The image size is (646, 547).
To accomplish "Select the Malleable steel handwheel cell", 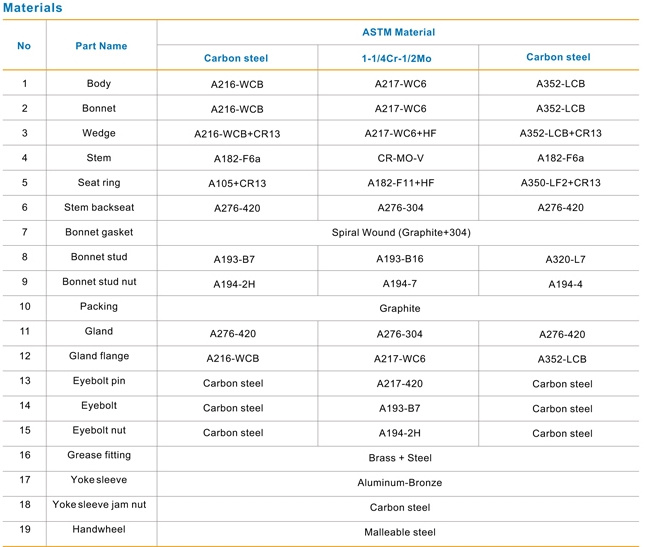I will point(400,532).
